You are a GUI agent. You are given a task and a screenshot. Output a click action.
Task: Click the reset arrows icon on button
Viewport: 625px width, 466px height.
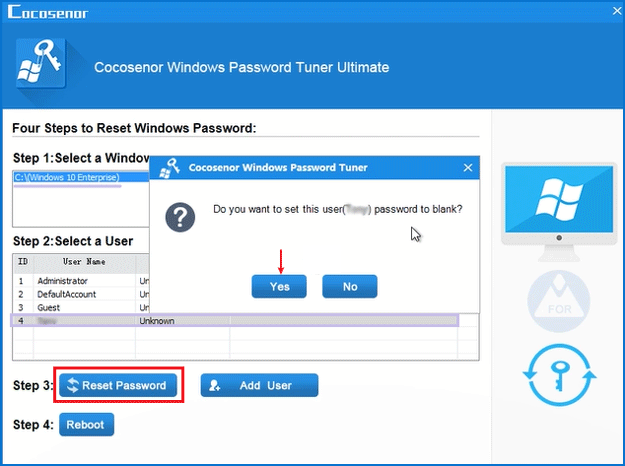pos(73,385)
